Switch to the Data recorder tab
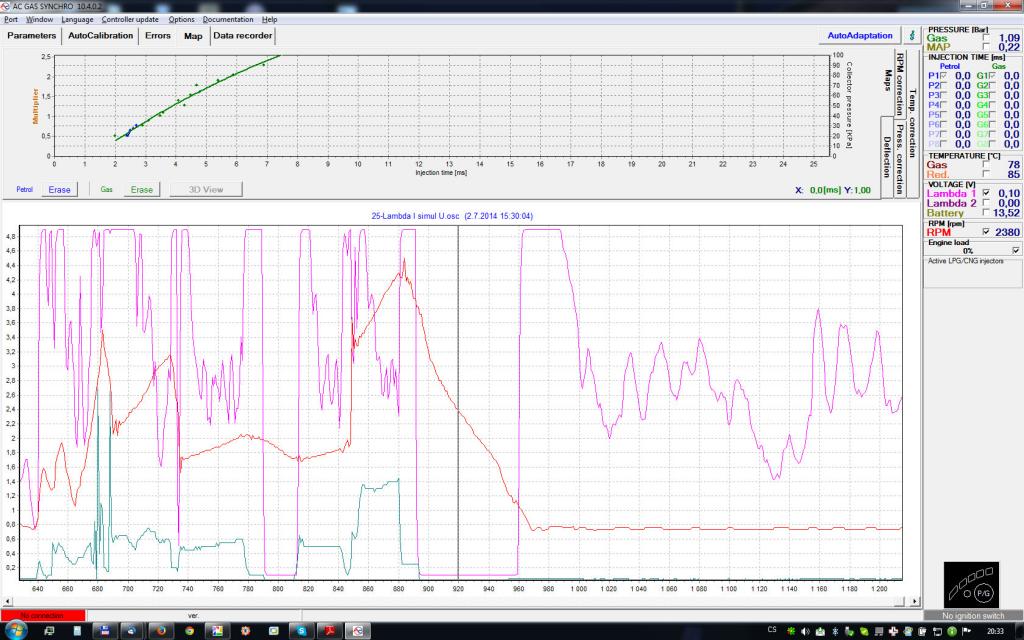Viewport: 1024px width, 640px height. click(x=242, y=35)
